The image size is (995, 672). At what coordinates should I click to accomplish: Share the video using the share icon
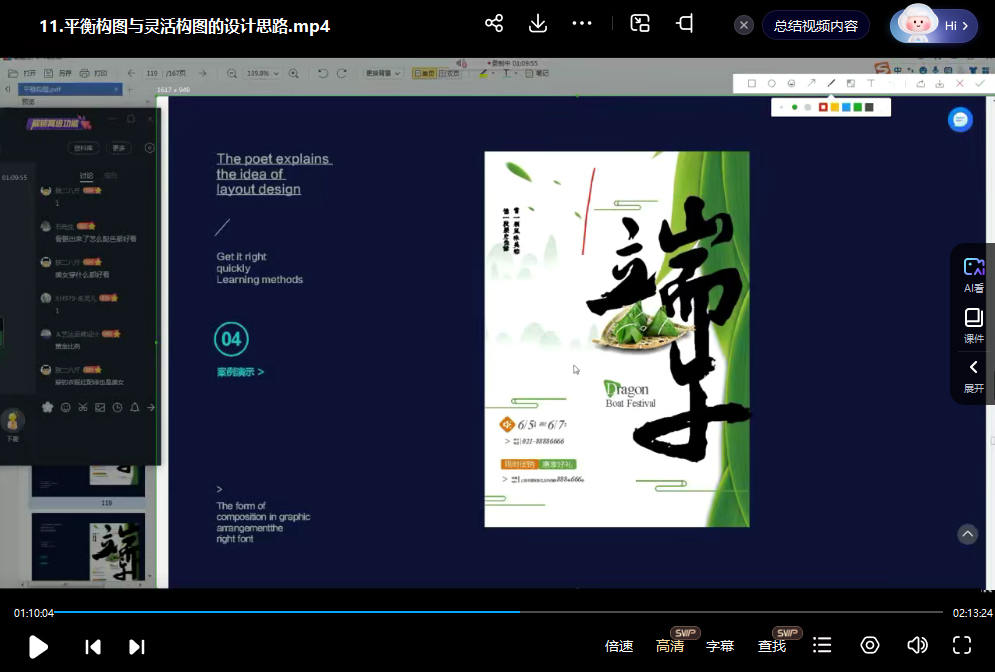(x=493, y=24)
